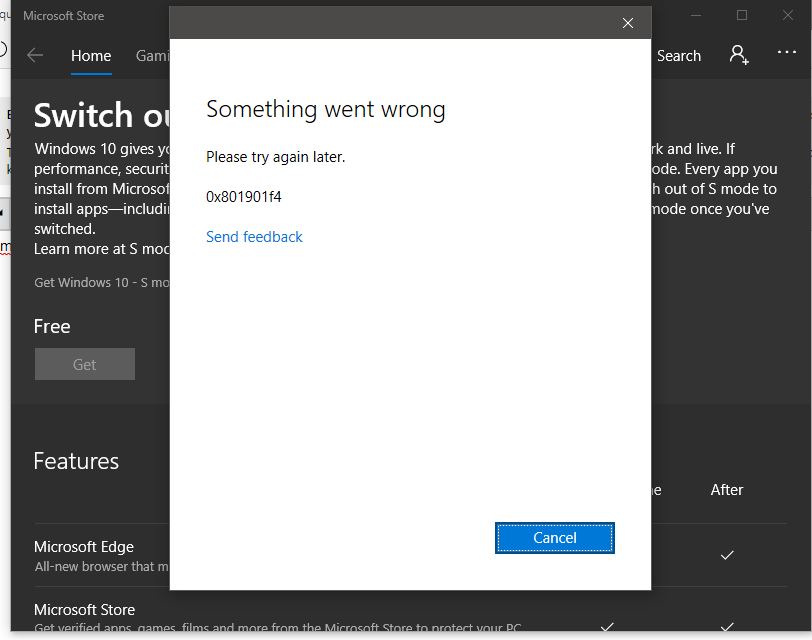Open the sign-in account icon
The width and height of the screenshot is (812, 640).
[738, 55]
